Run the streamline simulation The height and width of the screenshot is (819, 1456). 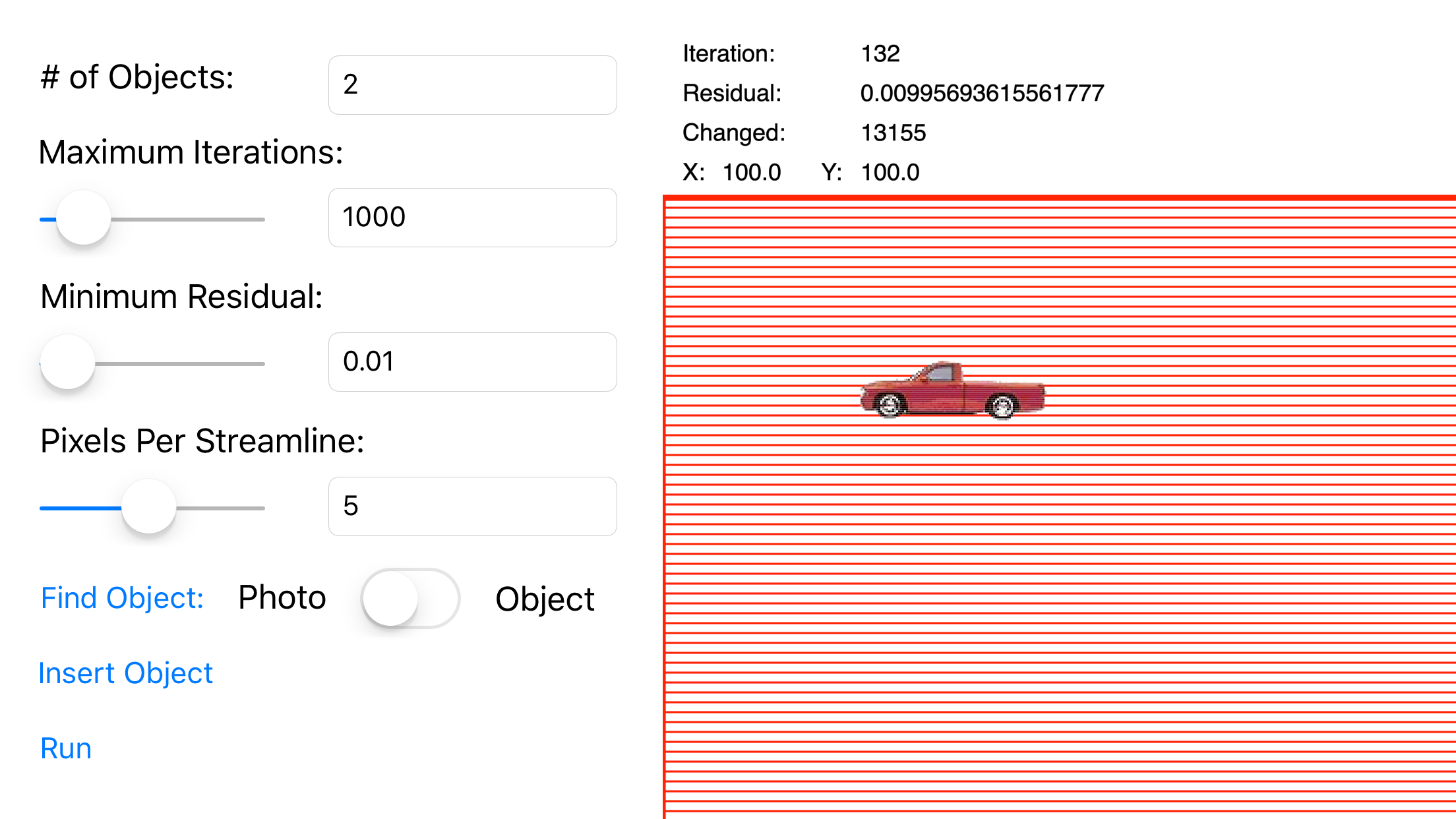(66, 748)
